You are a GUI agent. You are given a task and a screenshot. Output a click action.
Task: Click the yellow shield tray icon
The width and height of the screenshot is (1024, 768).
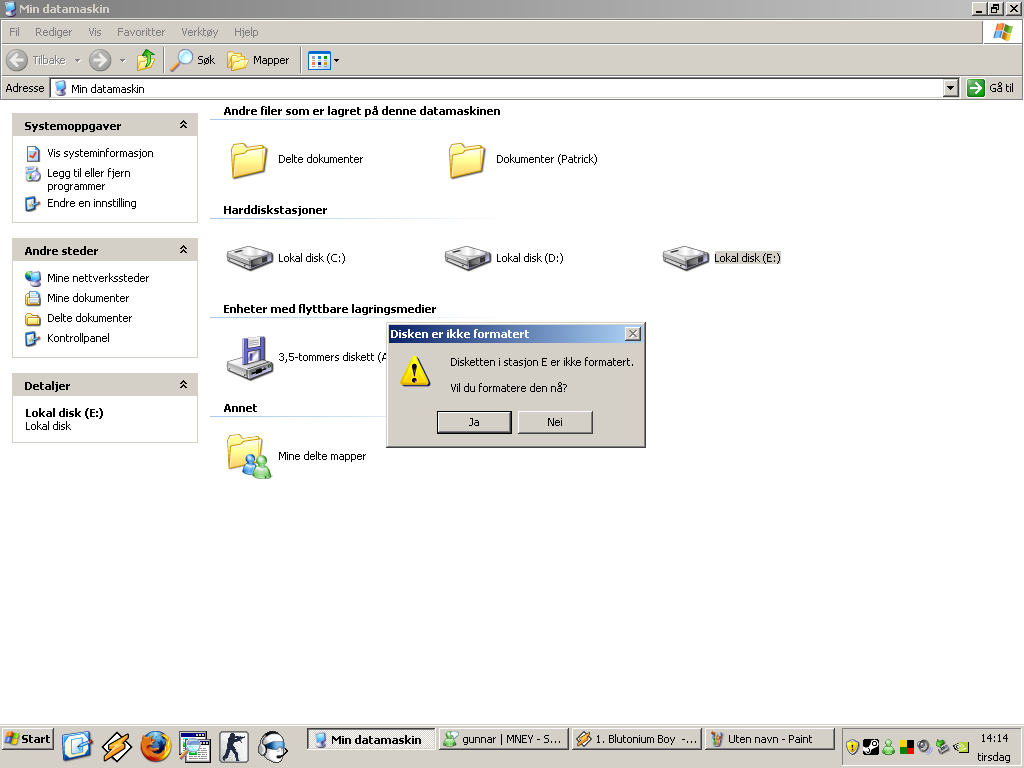pyautogui.click(x=852, y=746)
